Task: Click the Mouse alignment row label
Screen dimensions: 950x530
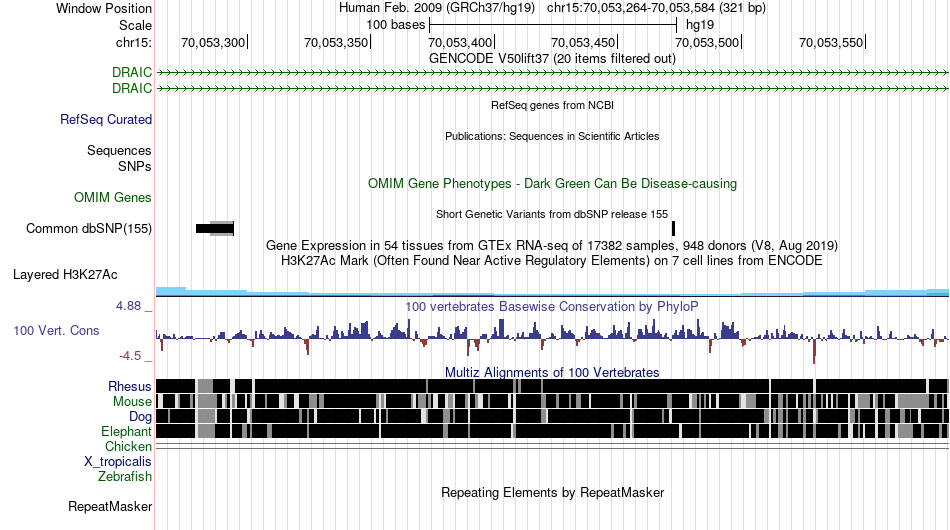Action: [132, 402]
